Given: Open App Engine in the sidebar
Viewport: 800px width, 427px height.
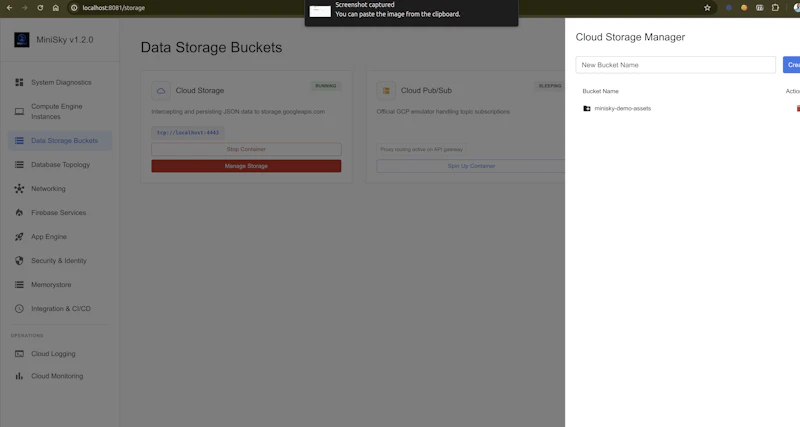Looking at the screenshot, I should point(60,237).
